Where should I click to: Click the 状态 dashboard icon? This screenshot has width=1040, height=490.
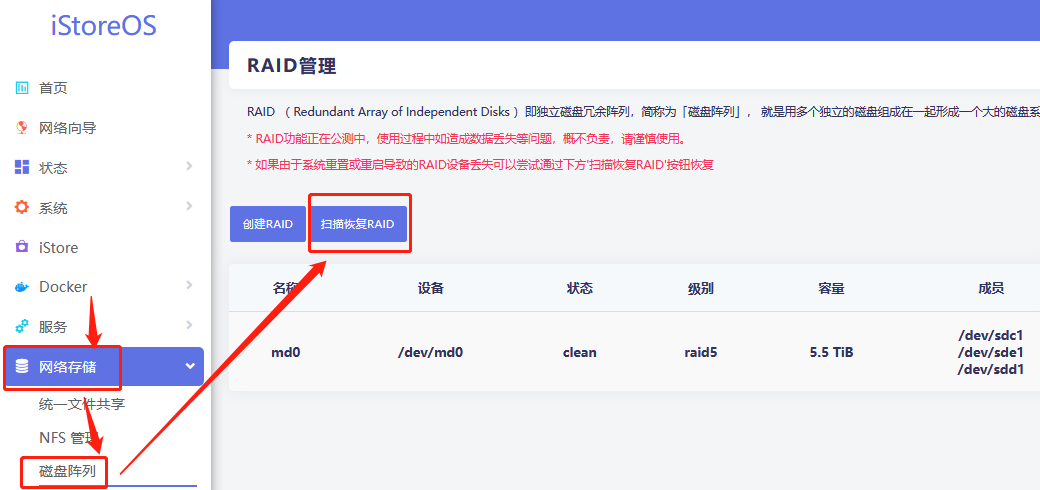coord(22,167)
